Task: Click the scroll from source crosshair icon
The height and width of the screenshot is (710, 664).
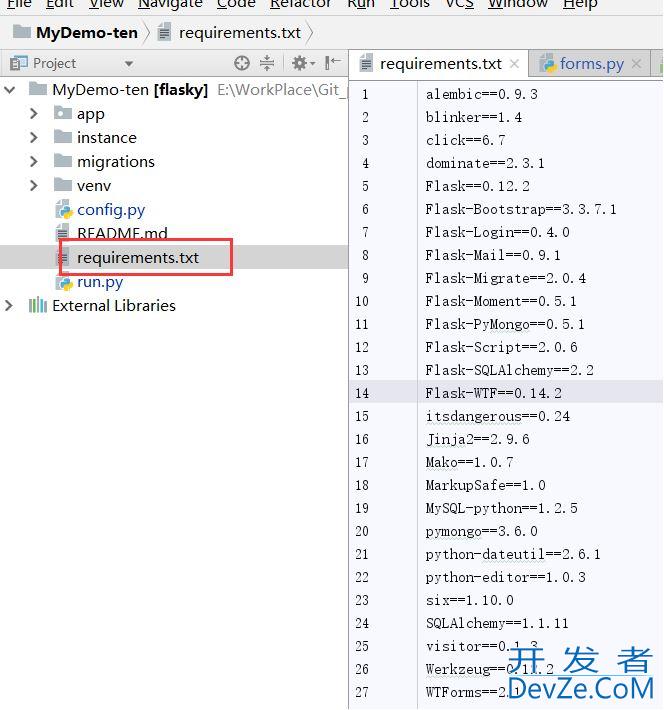Action: (242, 63)
